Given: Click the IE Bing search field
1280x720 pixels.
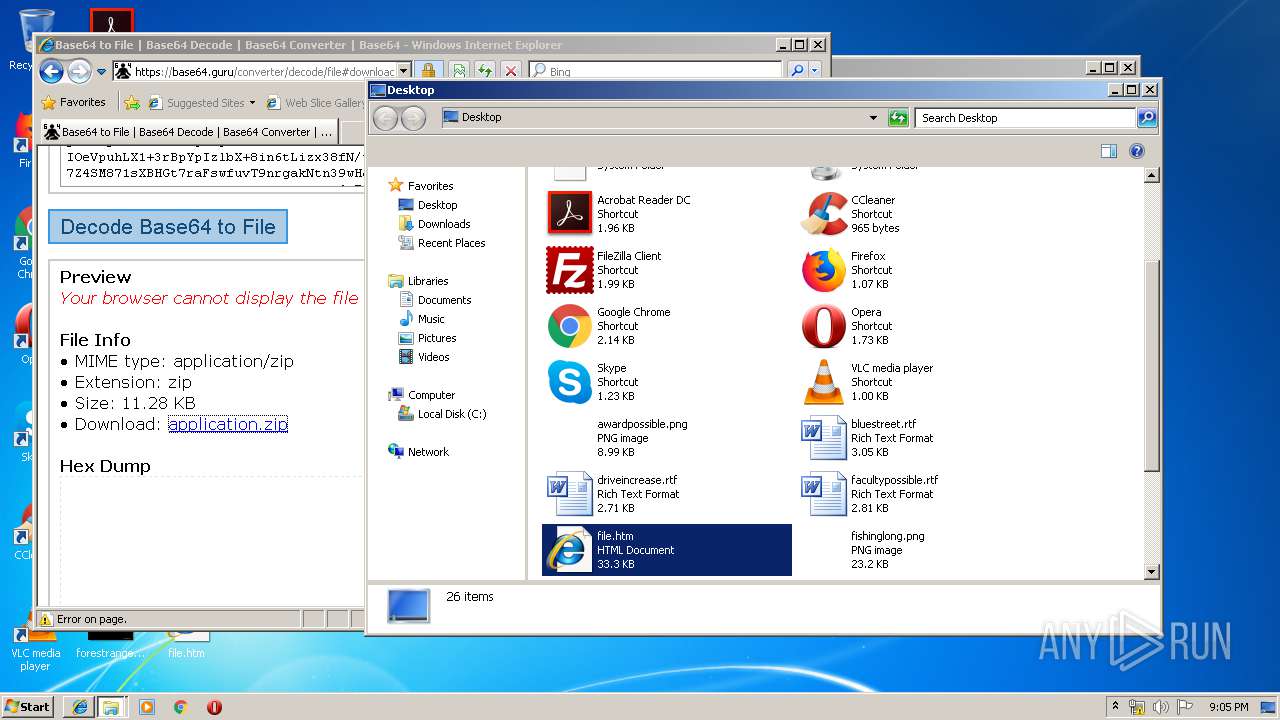Looking at the screenshot, I should click(656, 71).
